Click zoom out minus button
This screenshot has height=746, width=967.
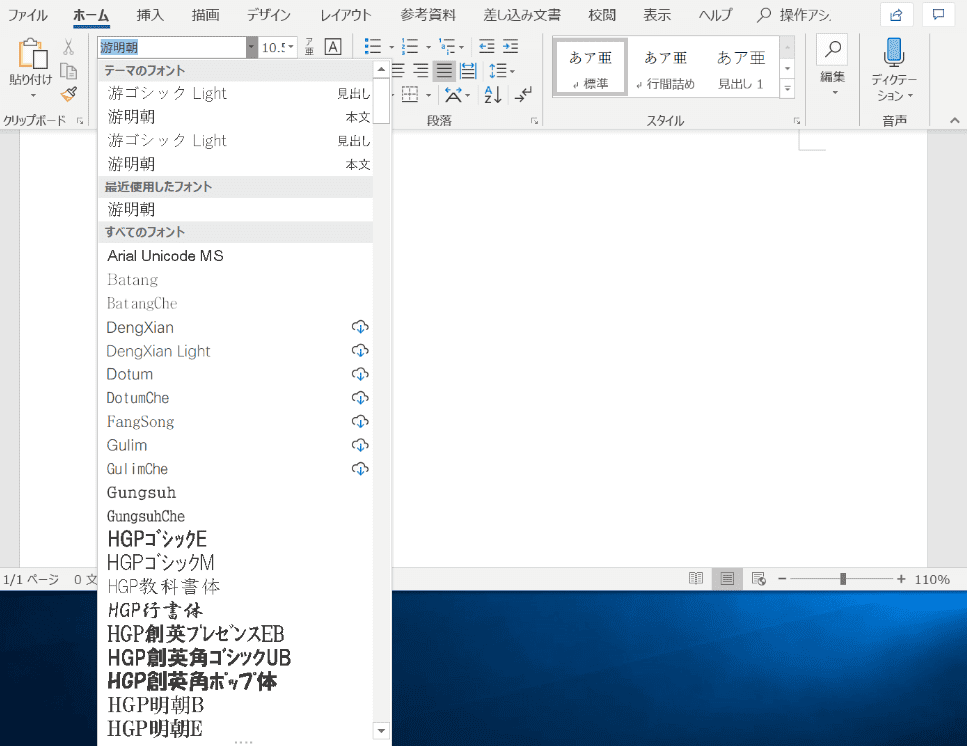click(x=782, y=579)
